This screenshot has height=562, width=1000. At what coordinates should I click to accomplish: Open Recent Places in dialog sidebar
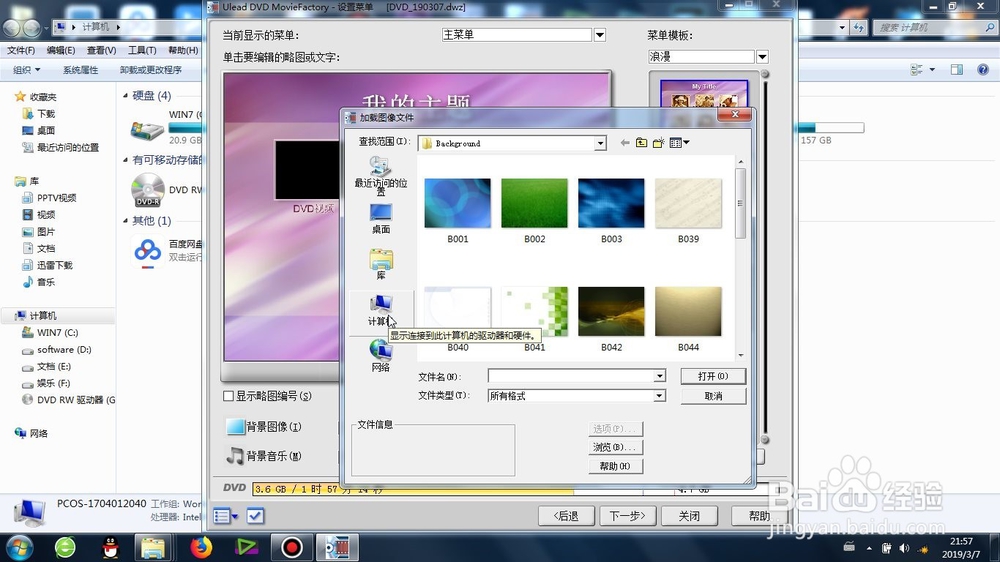pos(381,175)
